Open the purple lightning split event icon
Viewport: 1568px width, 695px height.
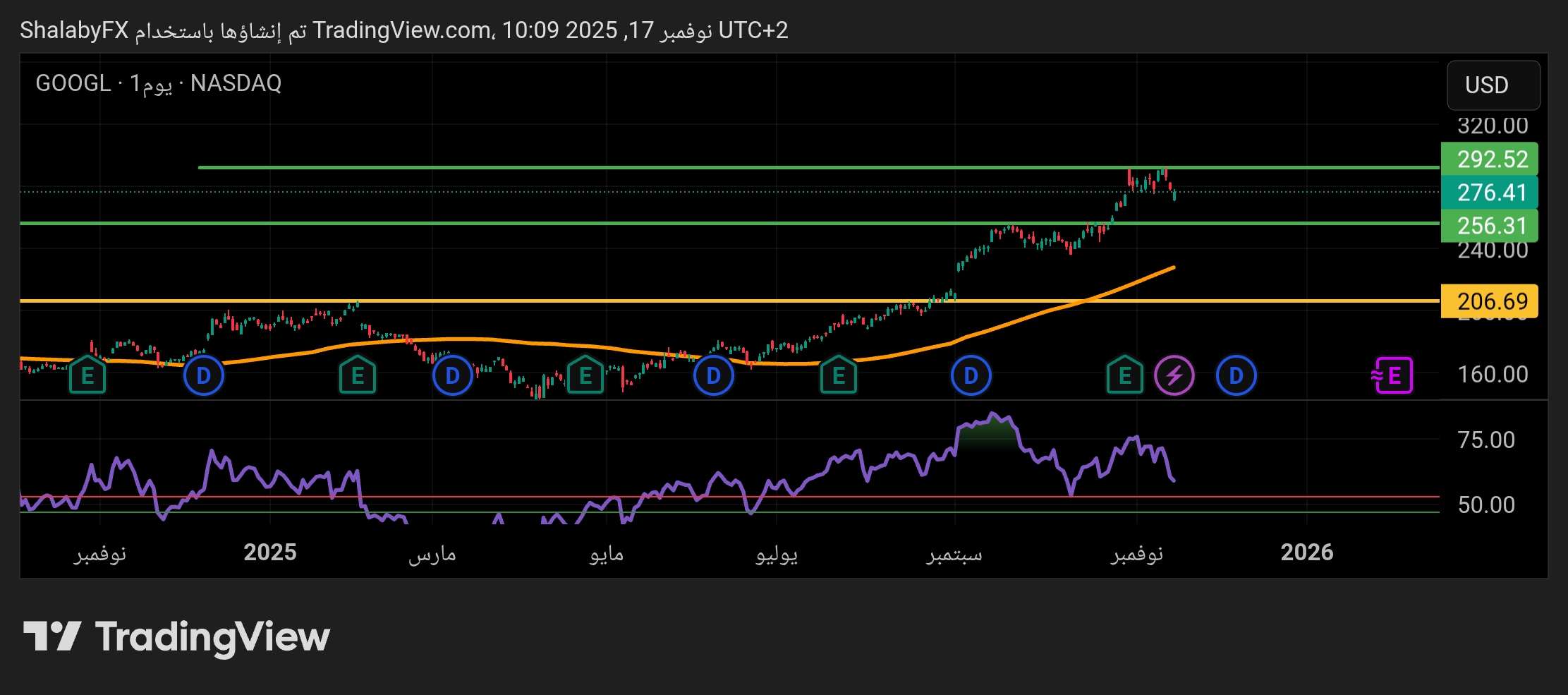tap(1174, 375)
